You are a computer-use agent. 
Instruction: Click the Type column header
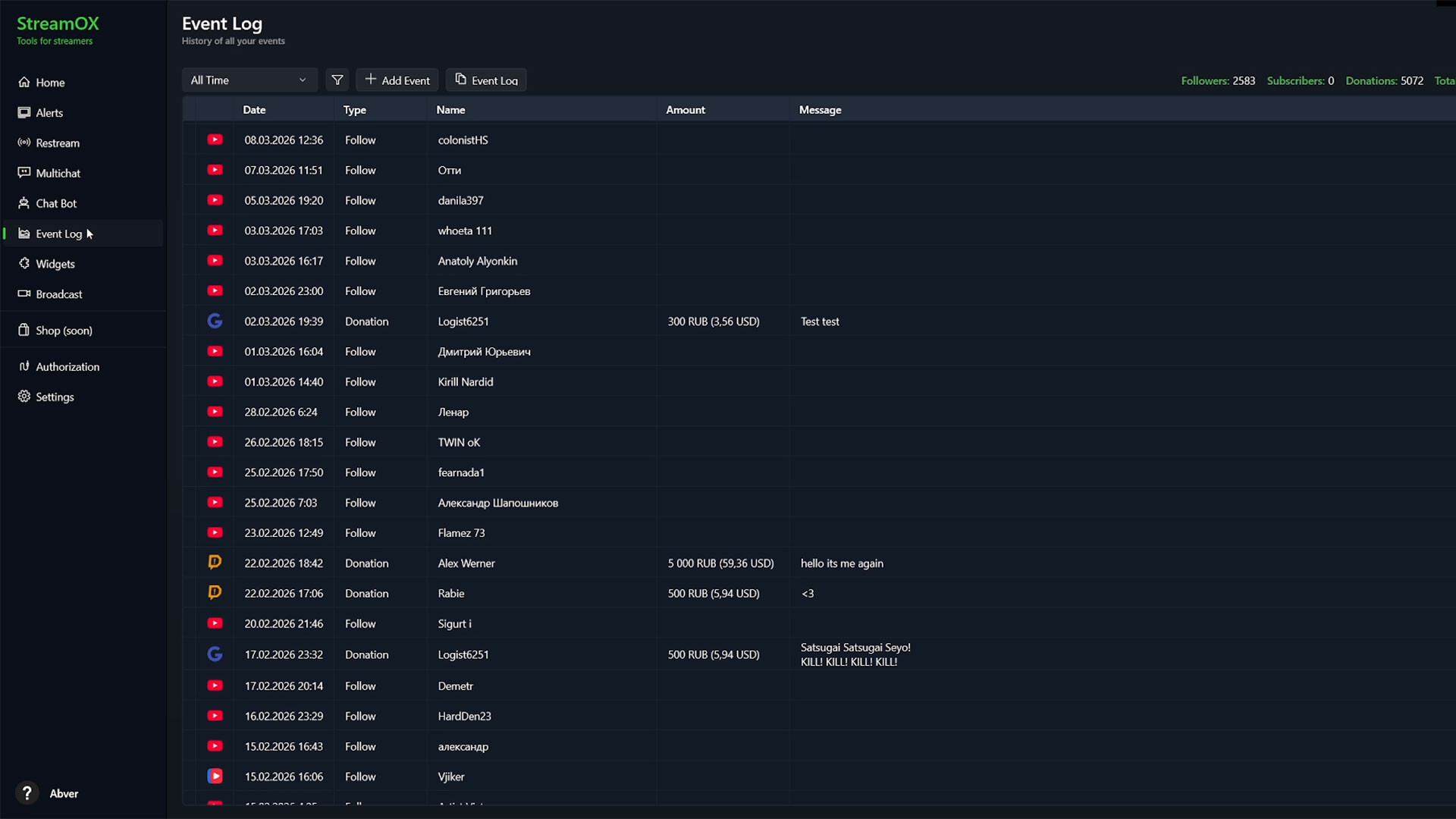[x=354, y=110]
